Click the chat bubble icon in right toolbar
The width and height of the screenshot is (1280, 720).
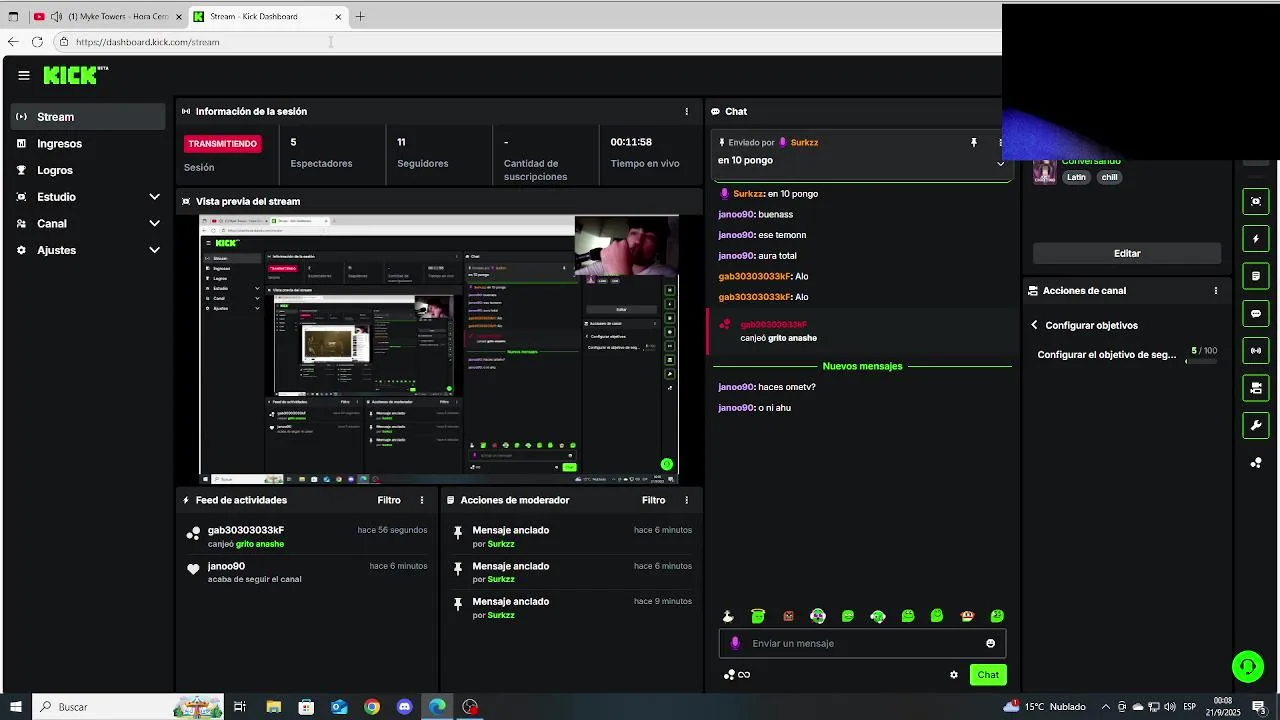(x=1256, y=313)
